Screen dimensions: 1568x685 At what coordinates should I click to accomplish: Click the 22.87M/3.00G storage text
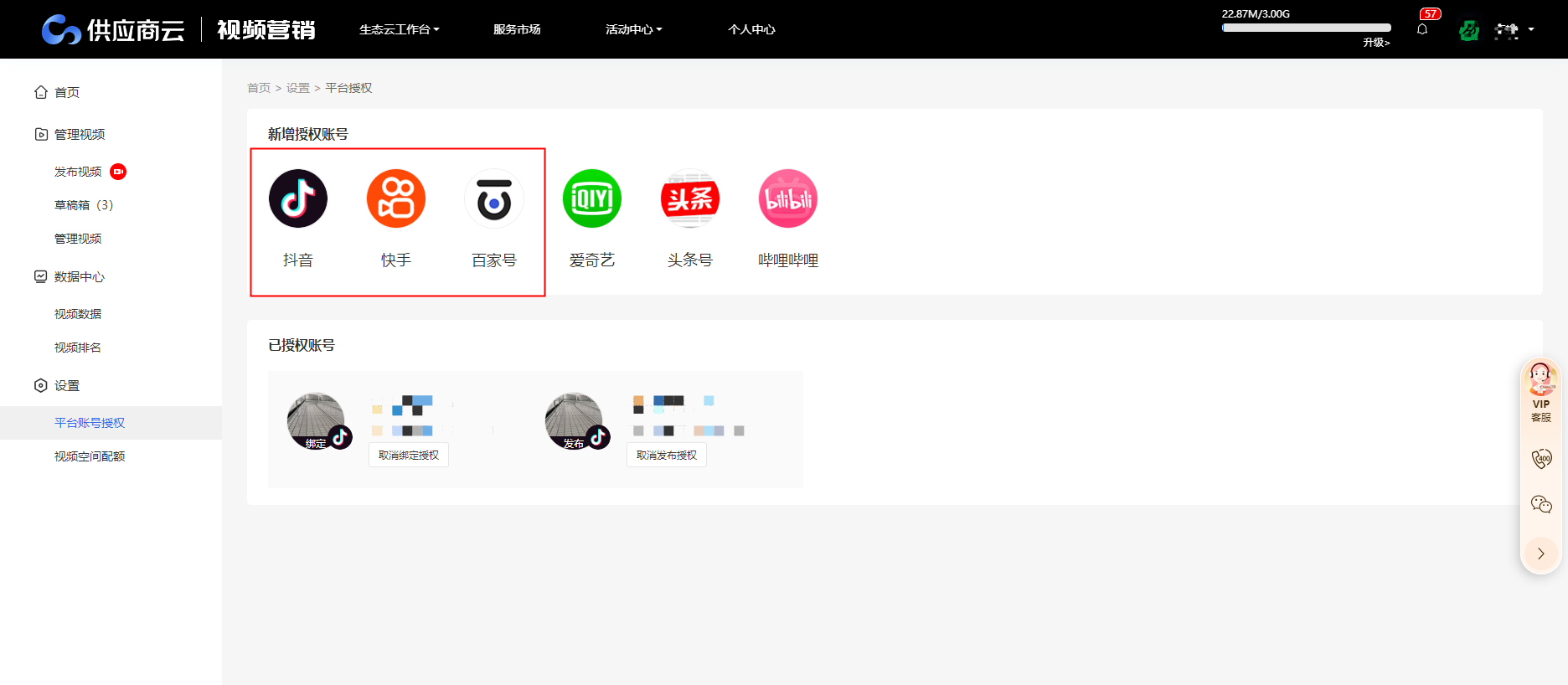coord(1256,14)
